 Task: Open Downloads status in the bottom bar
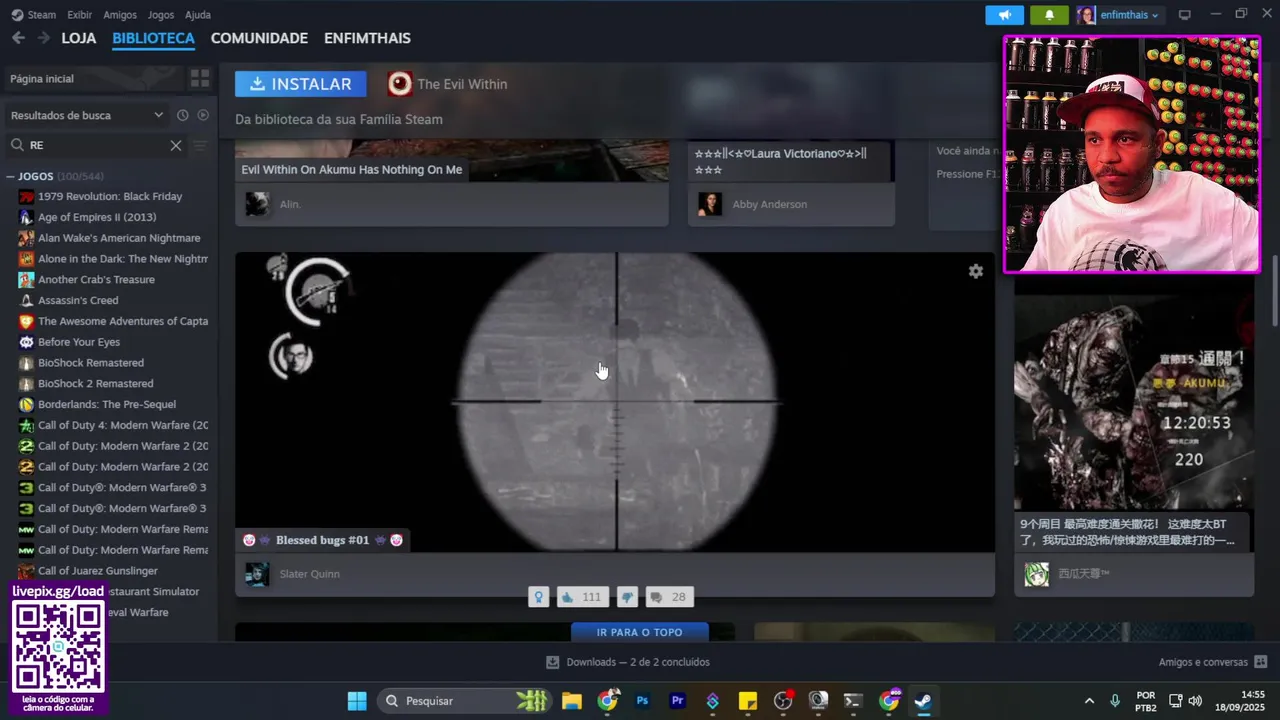[x=628, y=662]
